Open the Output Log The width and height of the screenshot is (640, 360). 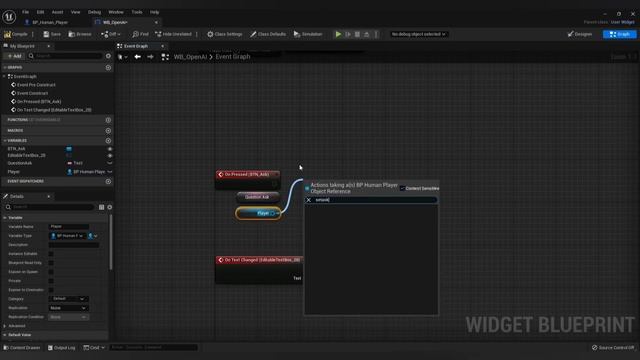62,348
